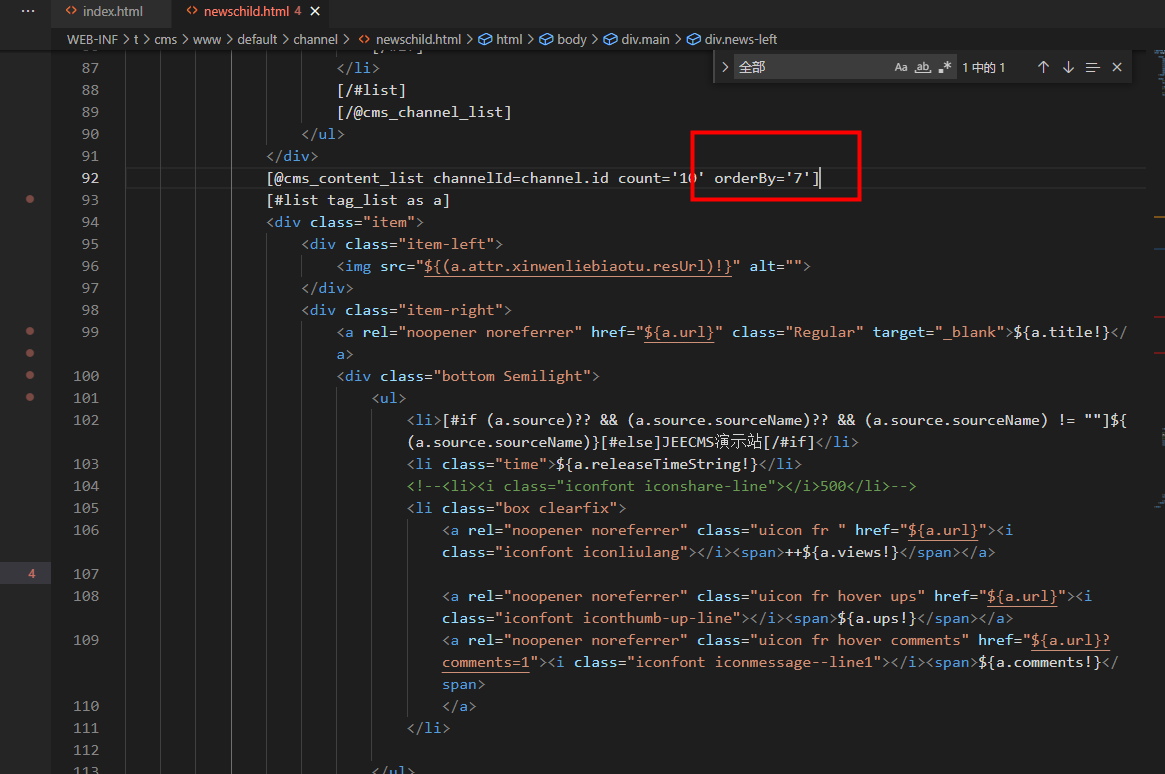Open WEB-INF breadcrumb dropdown
This screenshot has height=774, width=1165.
(92, 39)
